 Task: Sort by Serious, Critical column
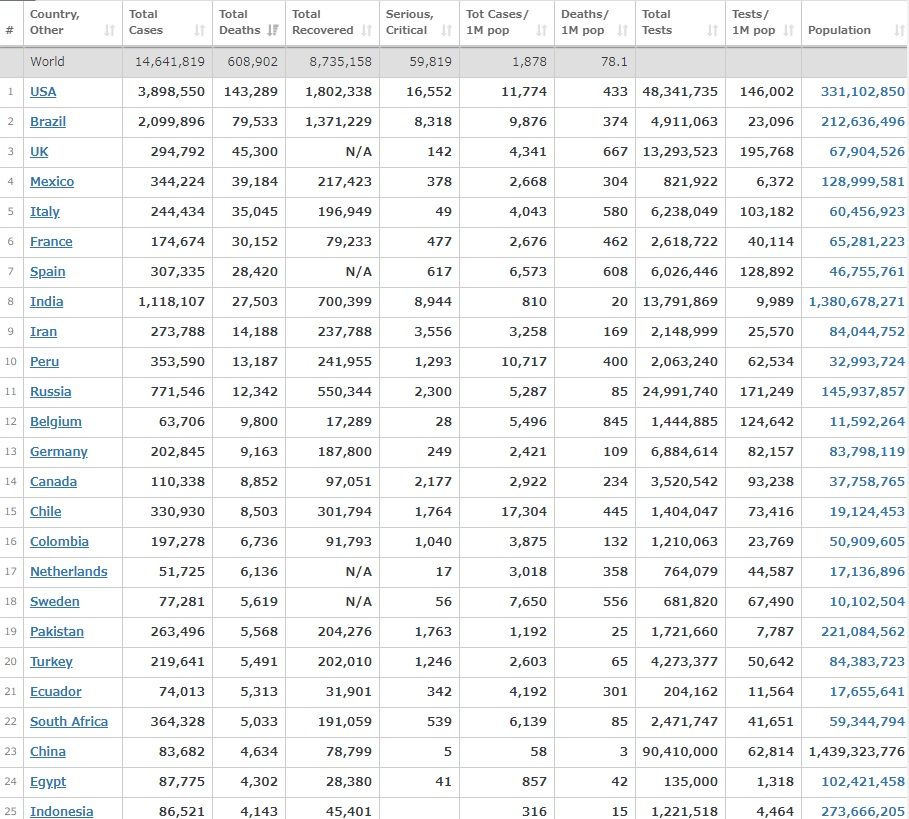click(x=417, y=23)
